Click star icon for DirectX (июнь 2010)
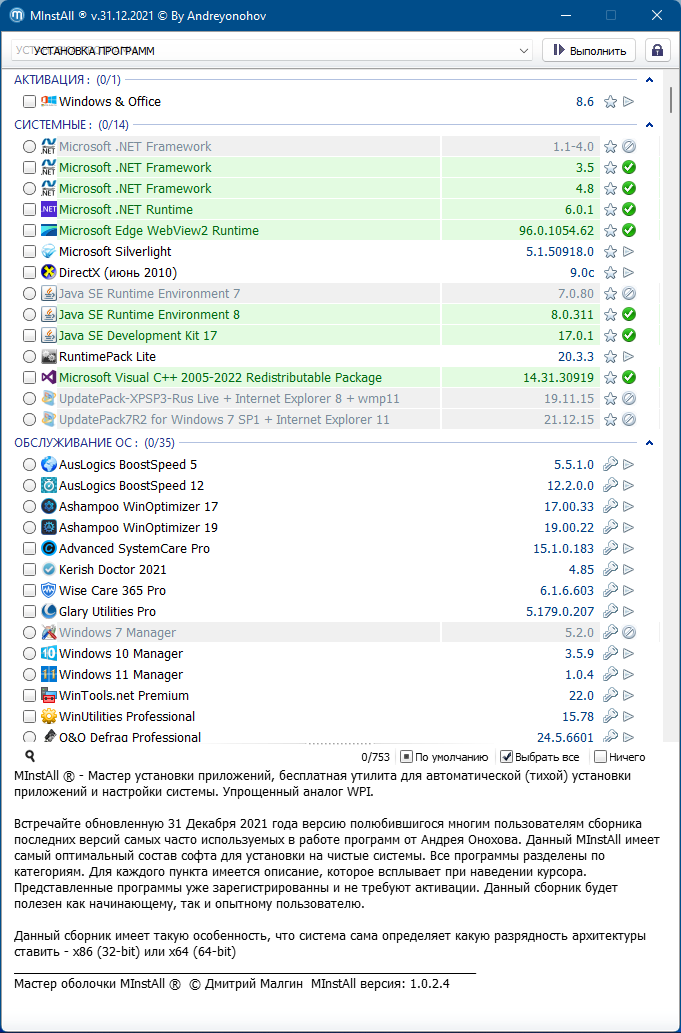681x1033 pixels. (x=611, y=273)
